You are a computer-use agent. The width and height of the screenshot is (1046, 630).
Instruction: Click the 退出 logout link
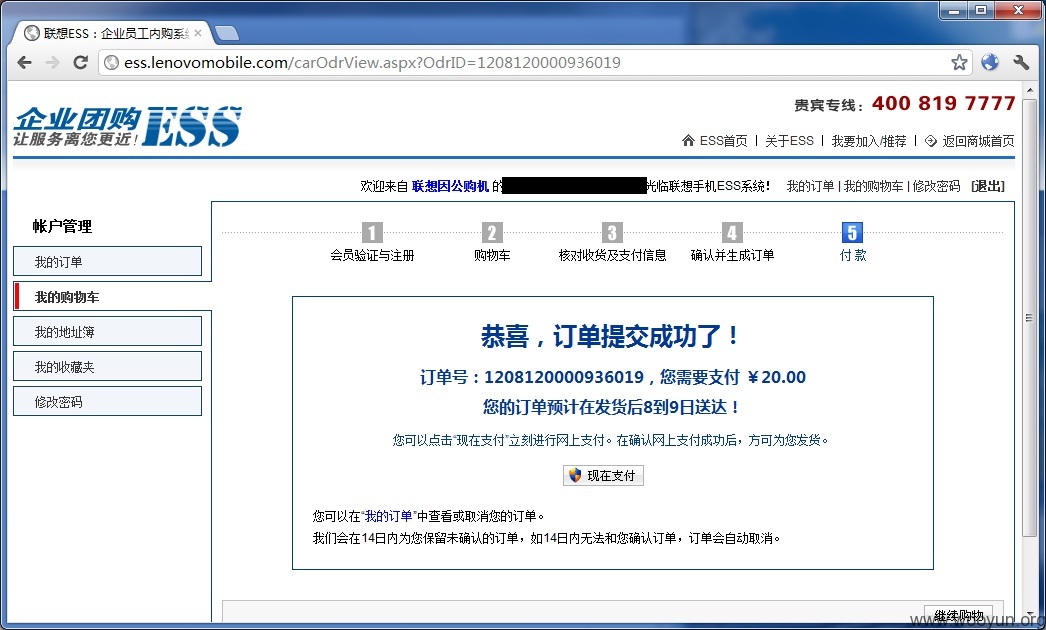click(x=987, y=186)
